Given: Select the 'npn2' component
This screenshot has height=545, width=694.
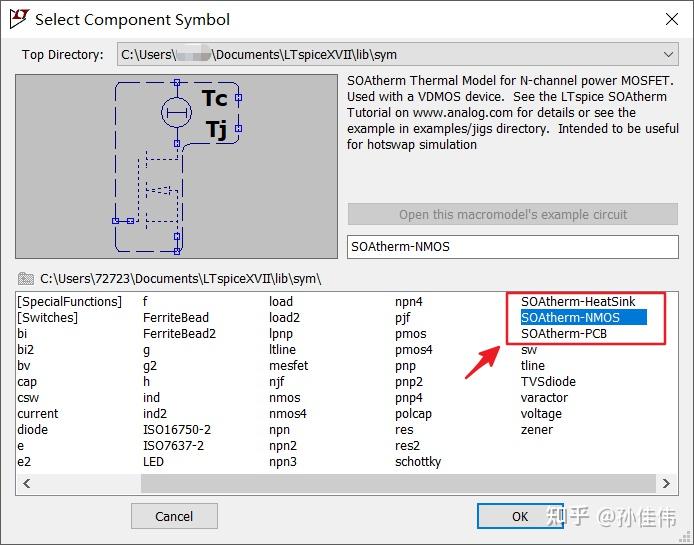Looking at the screenshot, I should [x=283, y=446].
